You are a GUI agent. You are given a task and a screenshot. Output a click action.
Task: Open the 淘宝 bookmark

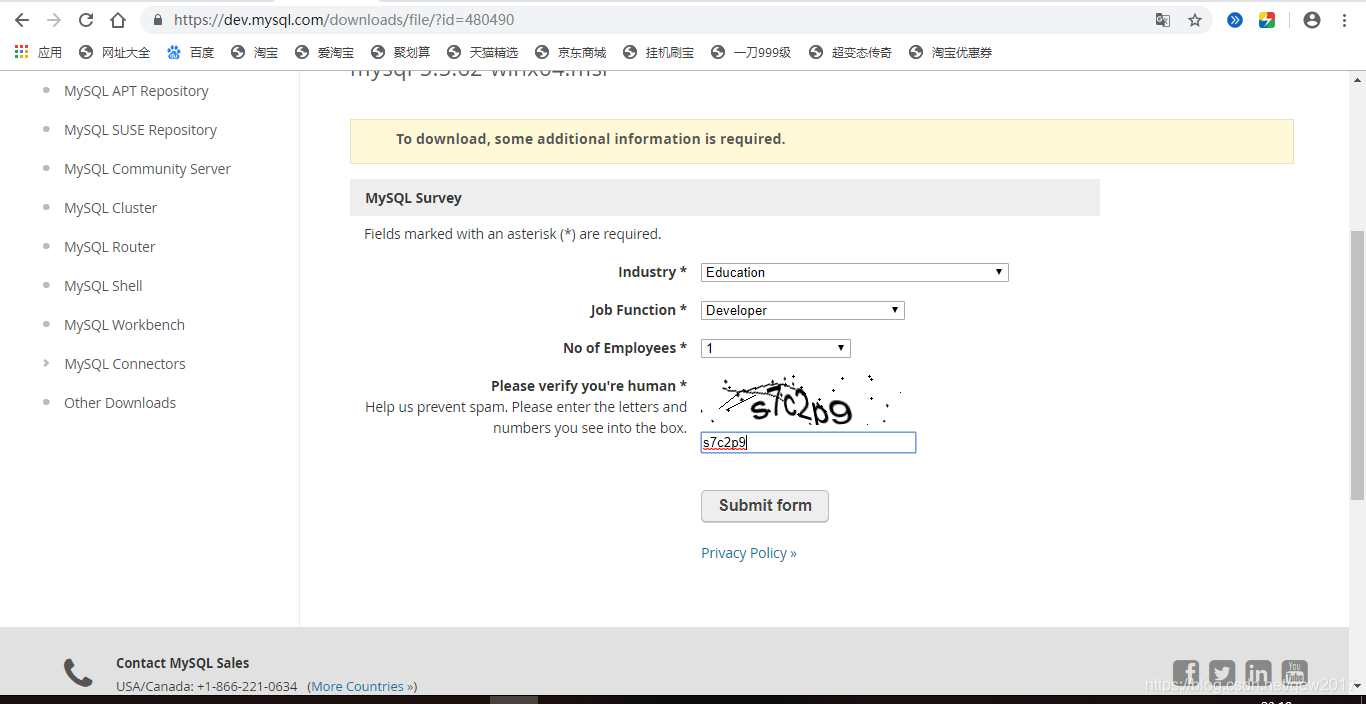[x=254, y=52]
